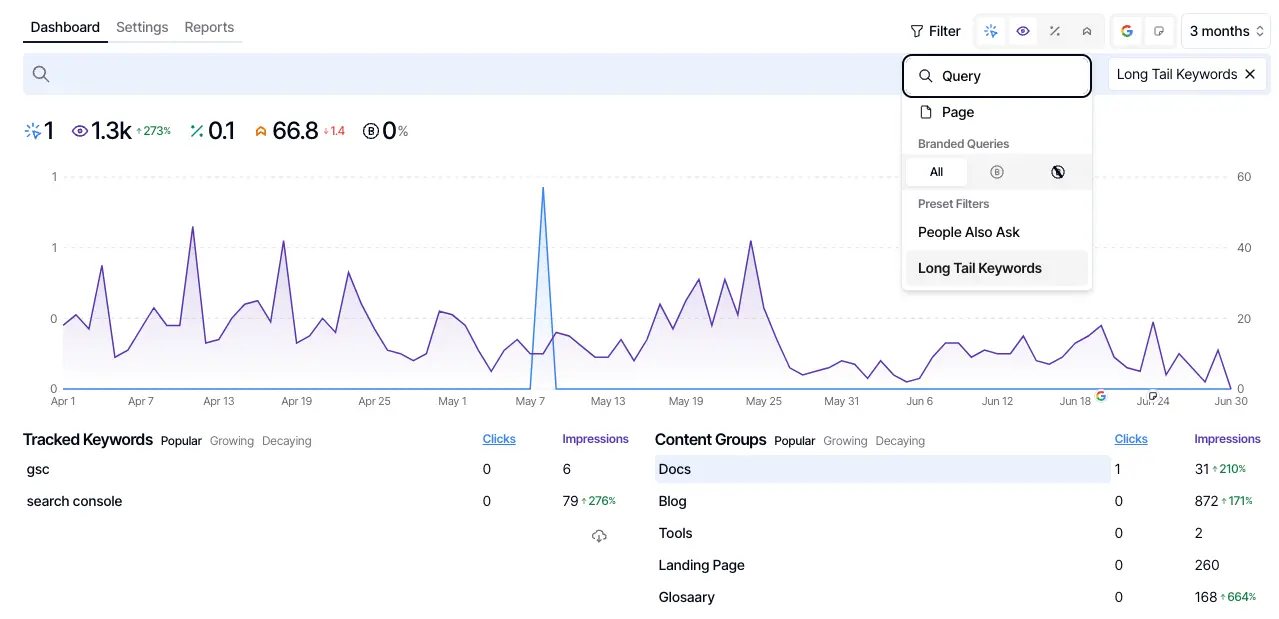
Task: Open the 3 months date range dropdown
Action: point(1224,31)
